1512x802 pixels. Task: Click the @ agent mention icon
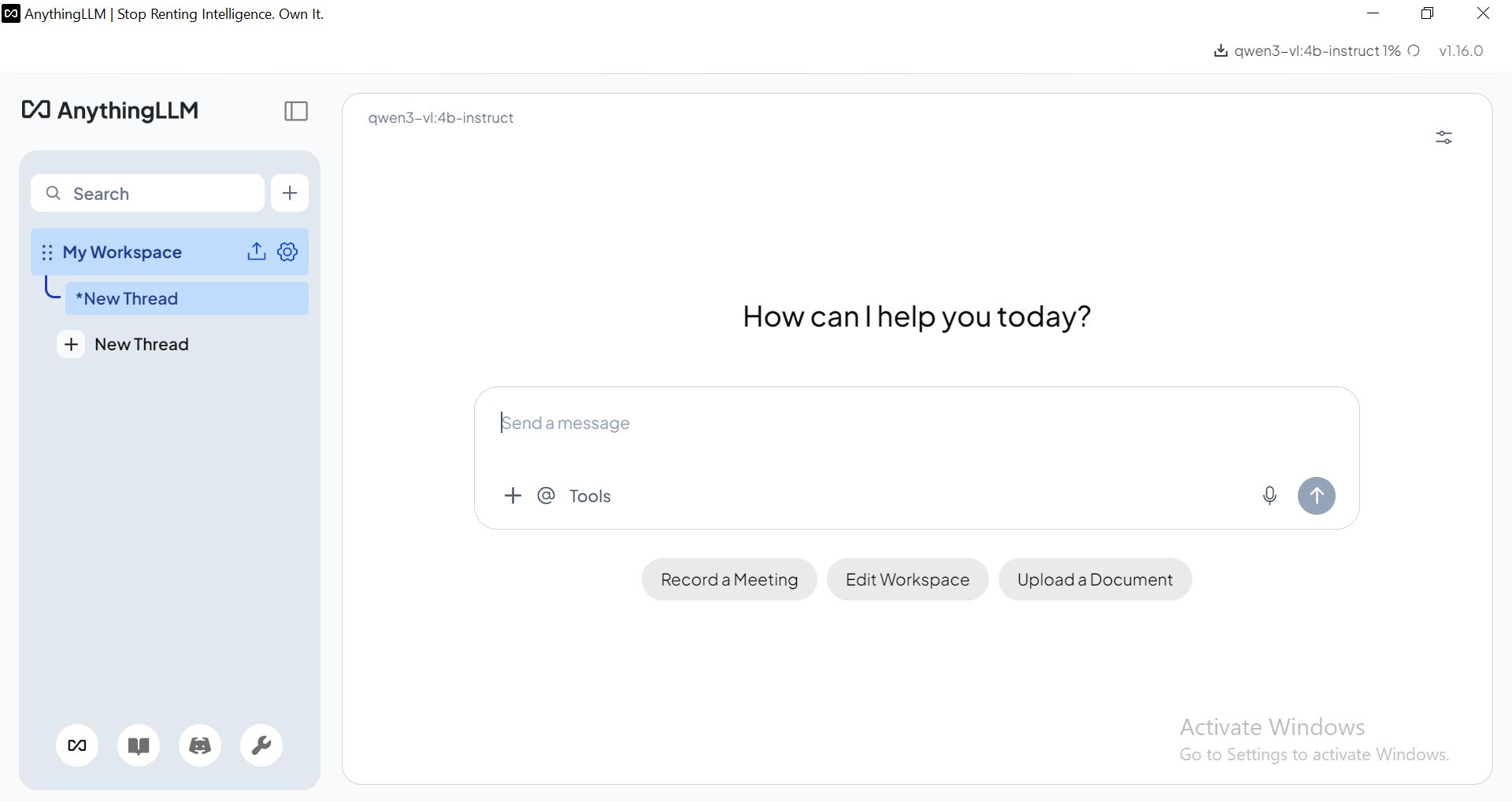(x=546, y=495)
